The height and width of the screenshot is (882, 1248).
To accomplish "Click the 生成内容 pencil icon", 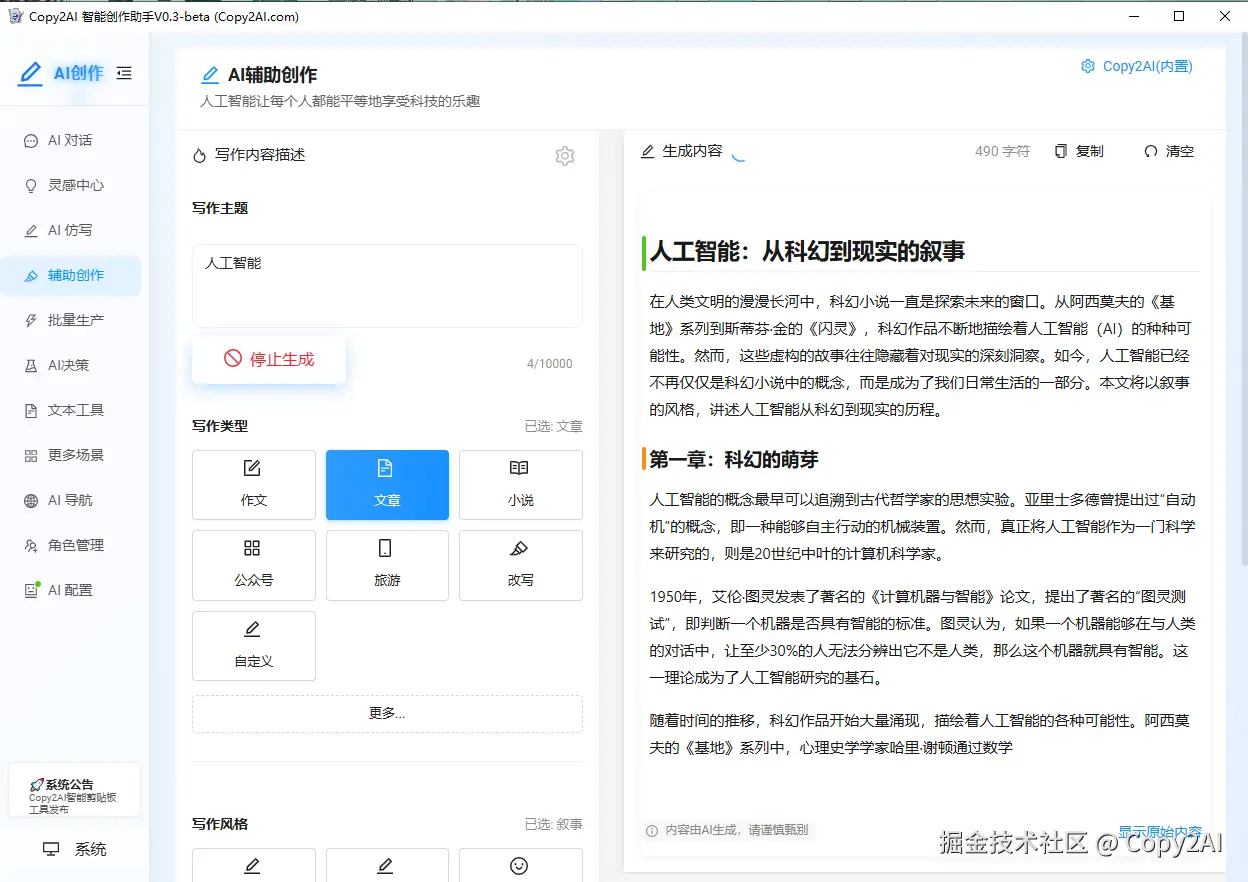I will 647,151.
